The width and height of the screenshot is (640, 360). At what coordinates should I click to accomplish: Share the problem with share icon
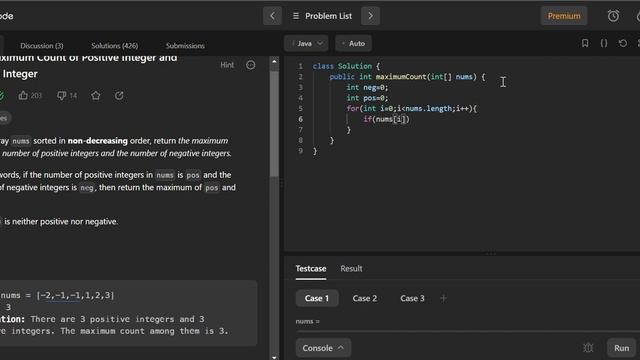pos(119,96)
